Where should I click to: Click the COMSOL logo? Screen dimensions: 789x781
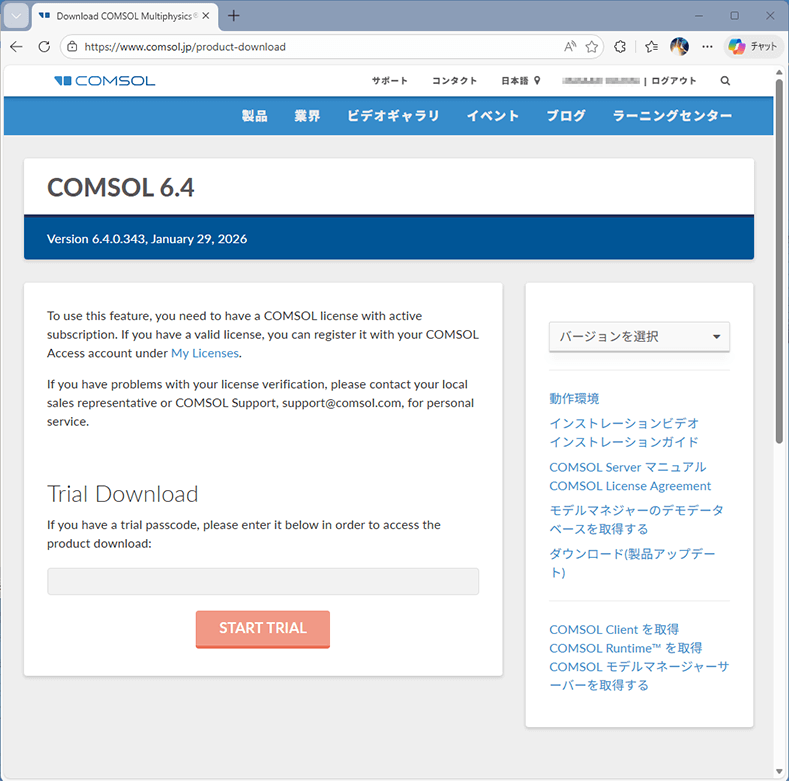[105, 81]
